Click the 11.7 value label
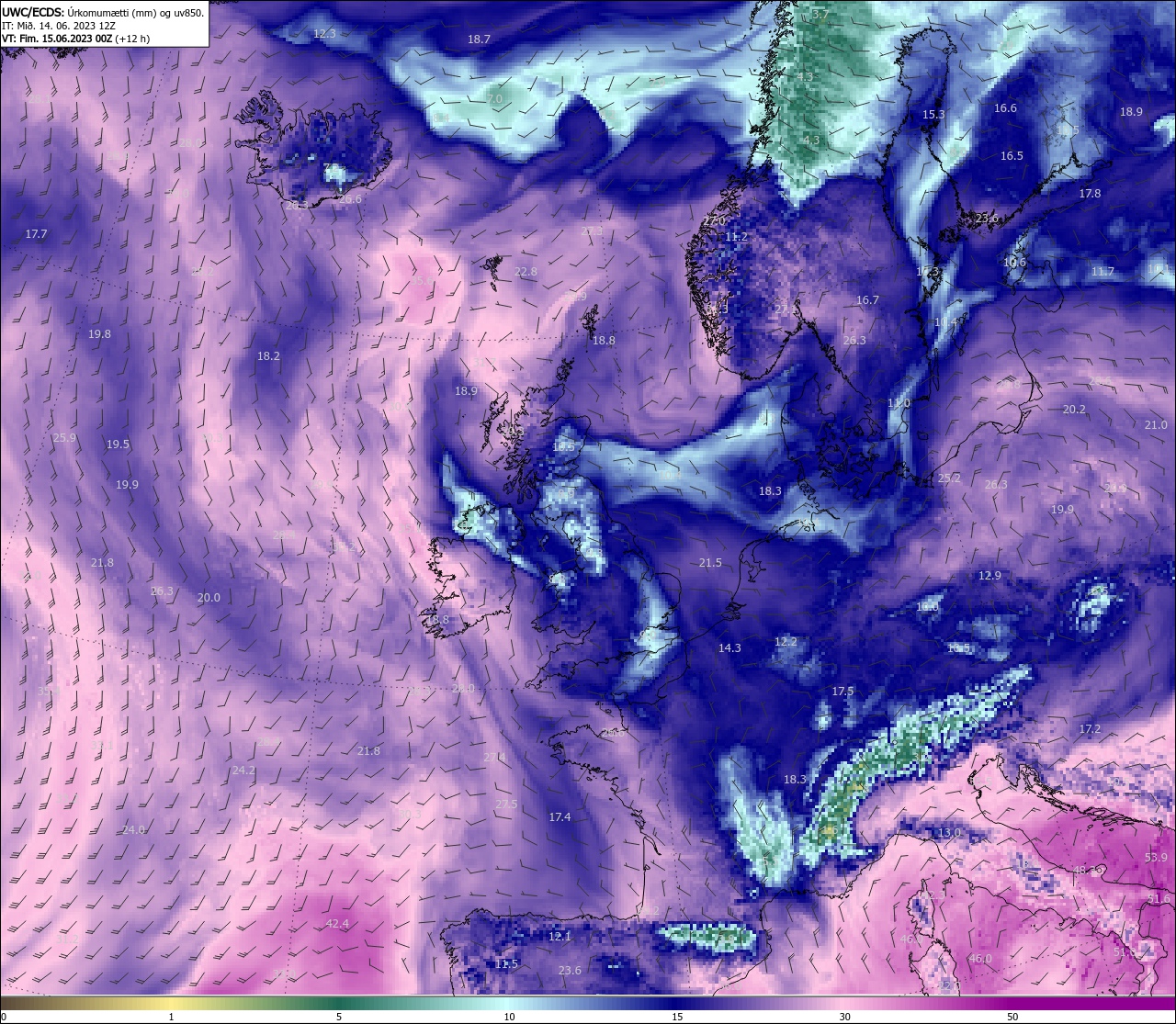The image size is (1176, 1024). (x=1102, y=272)
